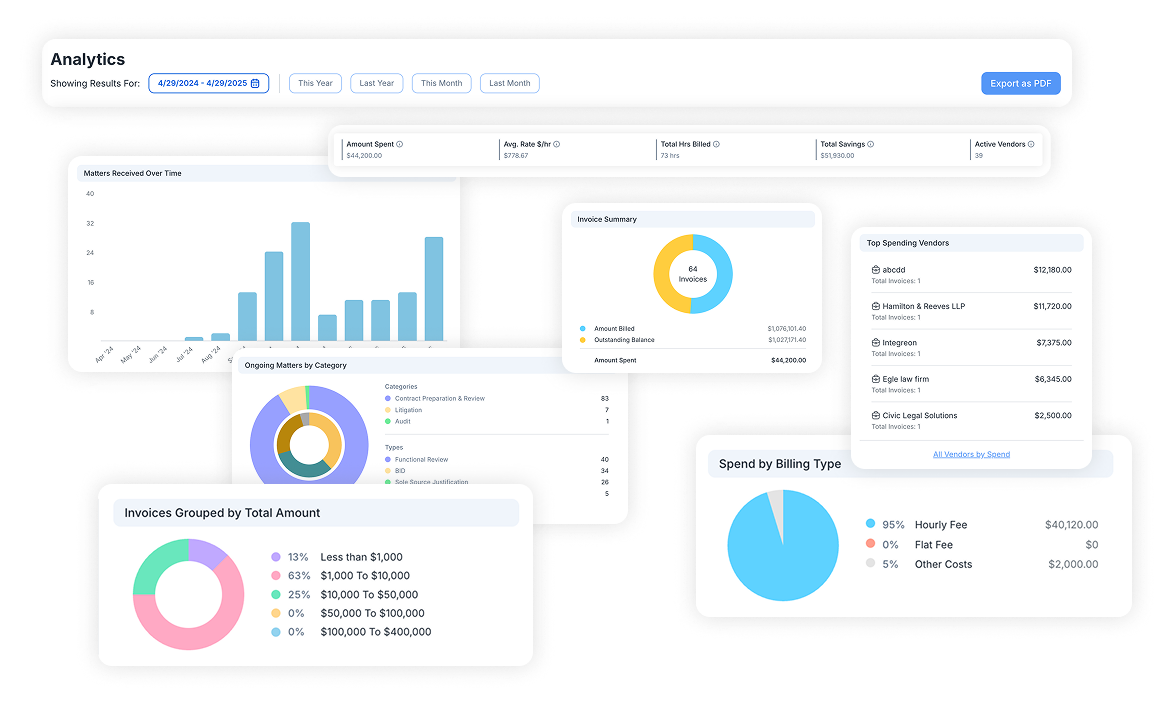Viewport: 1165px width, 705px height.
Task: Click the Other Costs gray legend dot
Action: 870,563
